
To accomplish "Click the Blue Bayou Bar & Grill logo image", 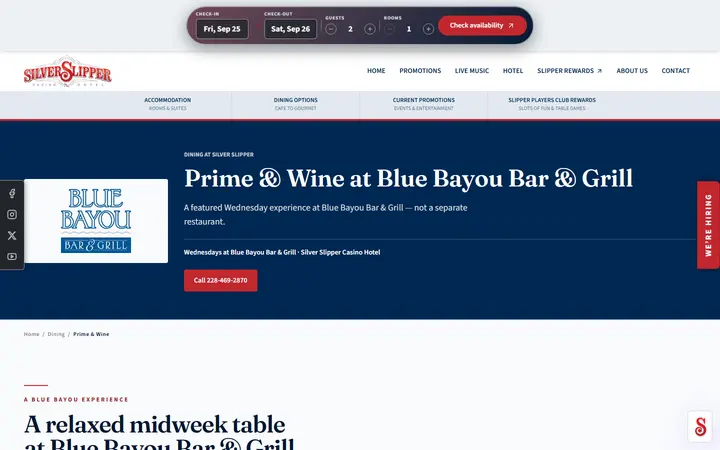I will click(96, 221).
